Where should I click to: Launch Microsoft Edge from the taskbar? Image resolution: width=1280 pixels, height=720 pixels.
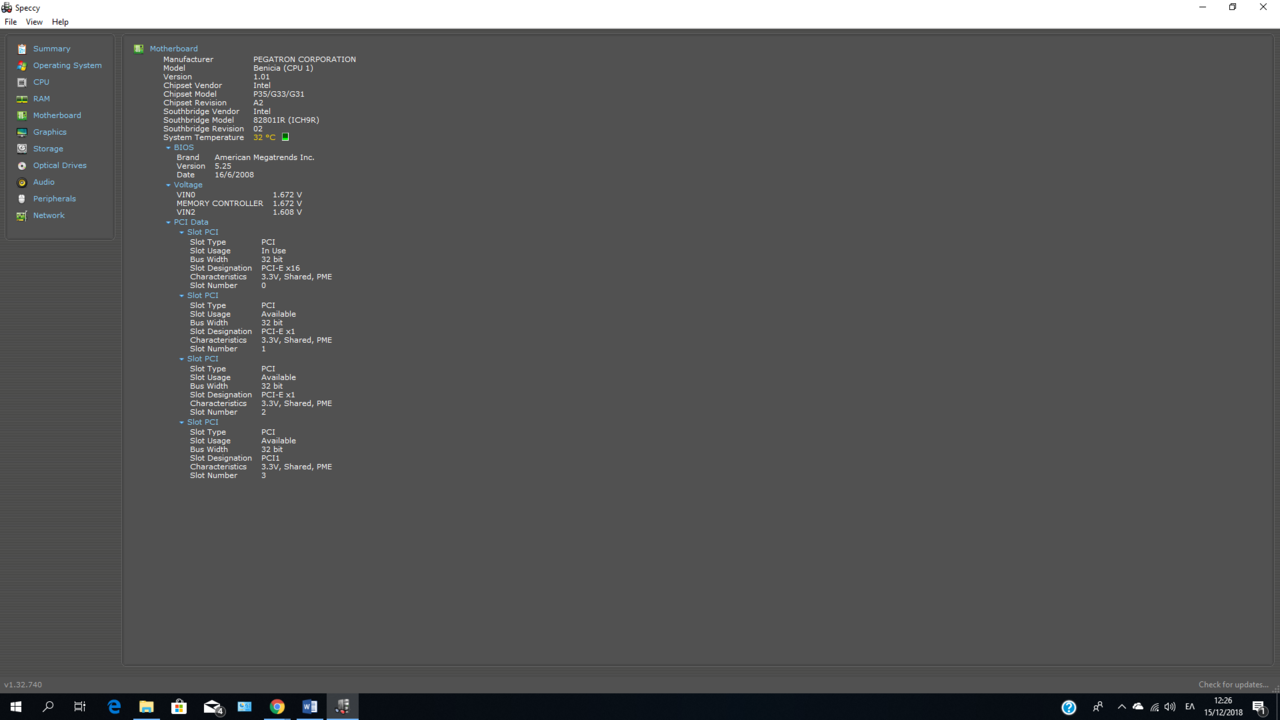tap(114, 707)
